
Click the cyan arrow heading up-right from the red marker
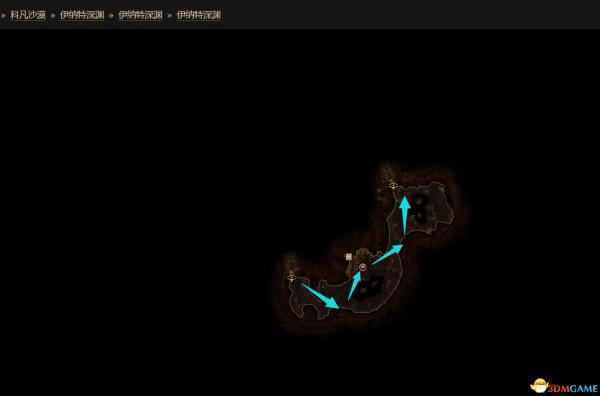pyautogui.click(x=387, y=254)
